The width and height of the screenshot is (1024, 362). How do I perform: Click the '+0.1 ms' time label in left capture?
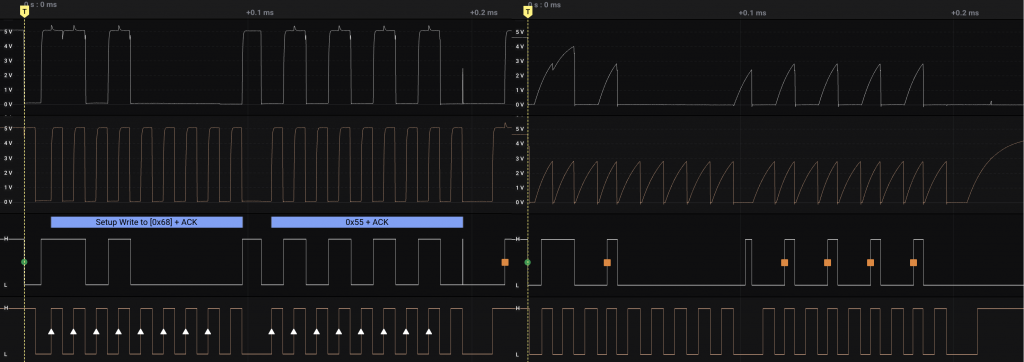pos(259,13)
